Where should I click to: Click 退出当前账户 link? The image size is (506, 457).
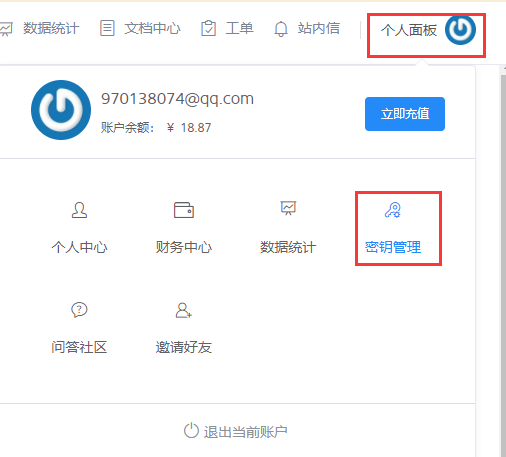pos(245,432)
